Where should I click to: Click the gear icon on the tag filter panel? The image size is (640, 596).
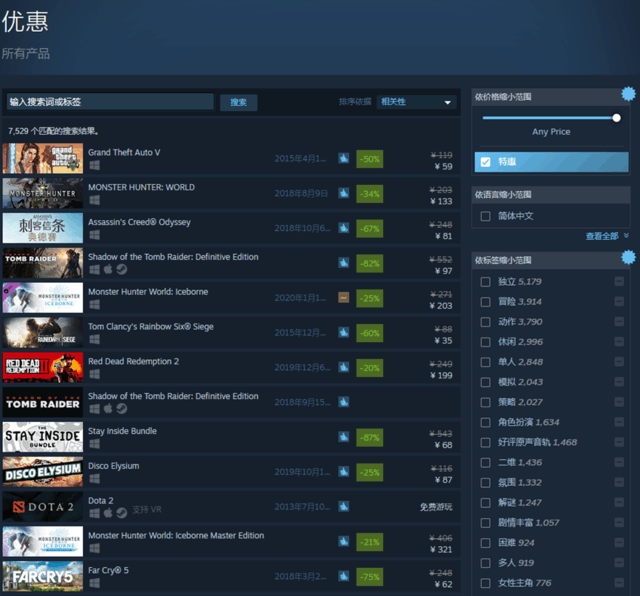click(x=628, y=257)
